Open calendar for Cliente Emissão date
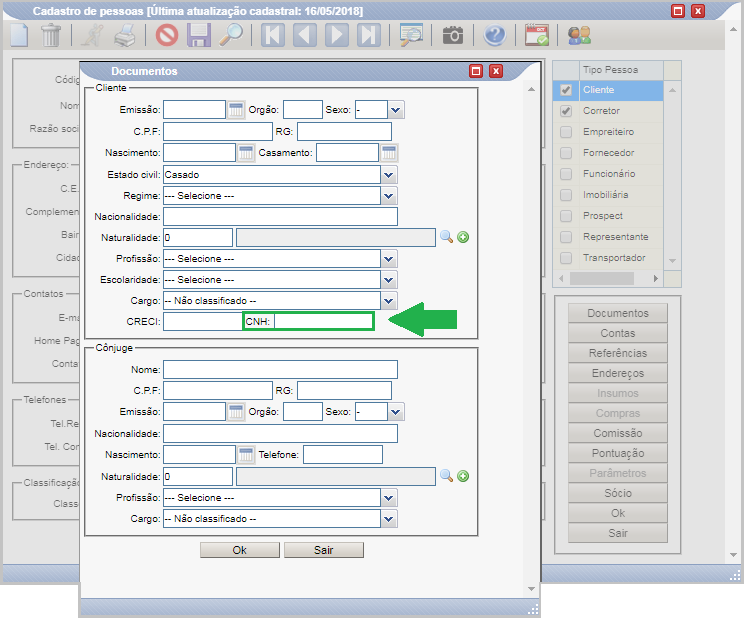Screen dimensions: 744x618 pos(236,110)
